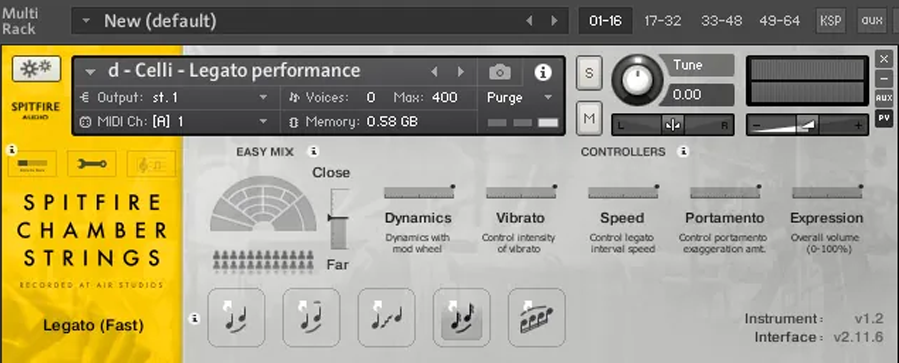The height and width of the screenshot is (363, 899).
Task: Toggle the AUX button in rack header
Action: 871,21
